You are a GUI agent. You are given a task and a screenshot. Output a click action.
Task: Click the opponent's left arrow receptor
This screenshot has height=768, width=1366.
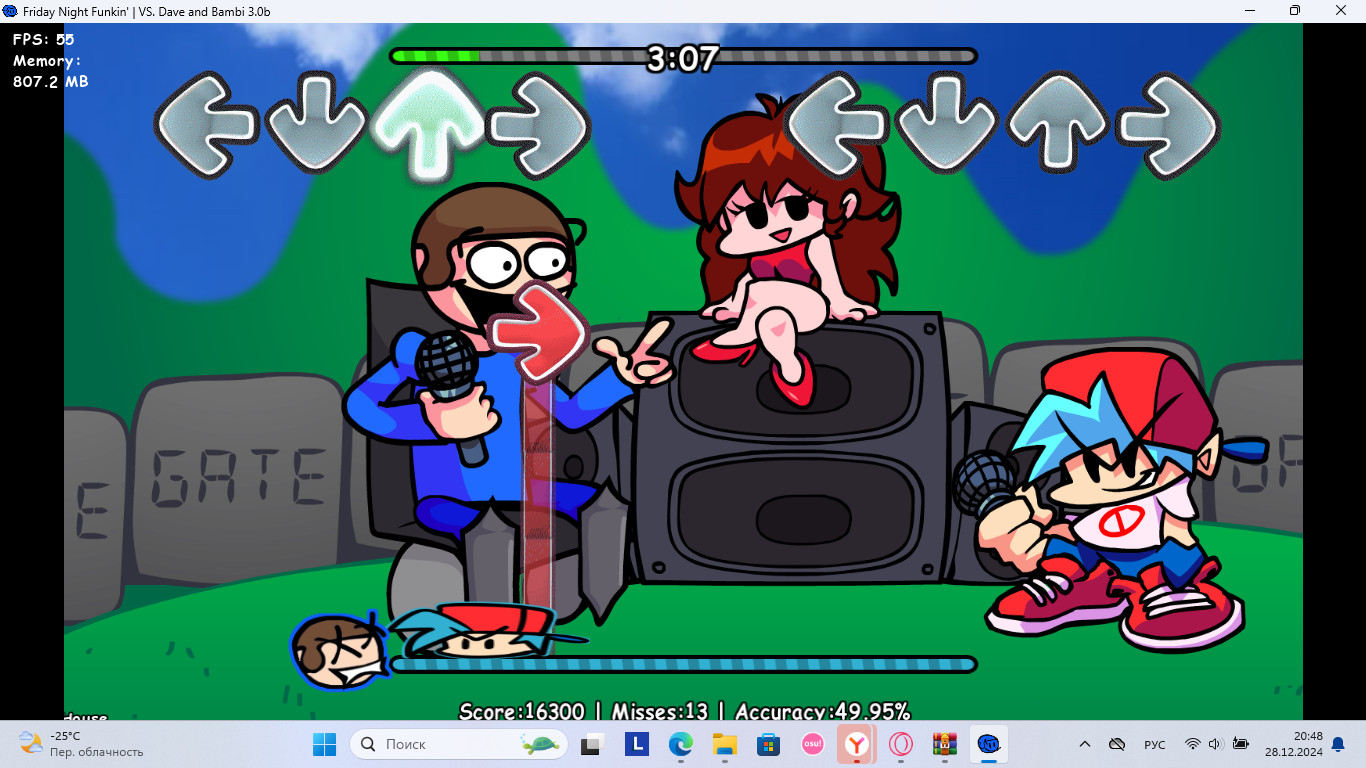pos(205,126)
